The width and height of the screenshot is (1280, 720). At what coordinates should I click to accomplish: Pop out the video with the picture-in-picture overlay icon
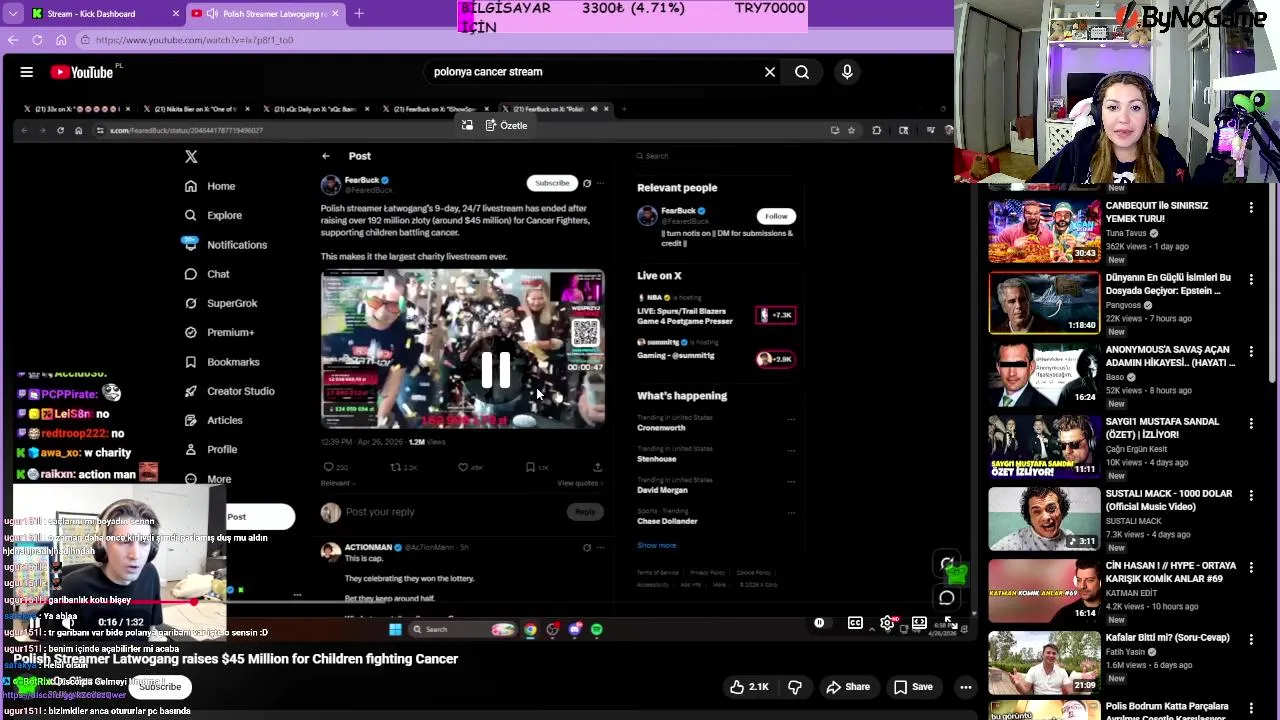(x=467, y=125)
